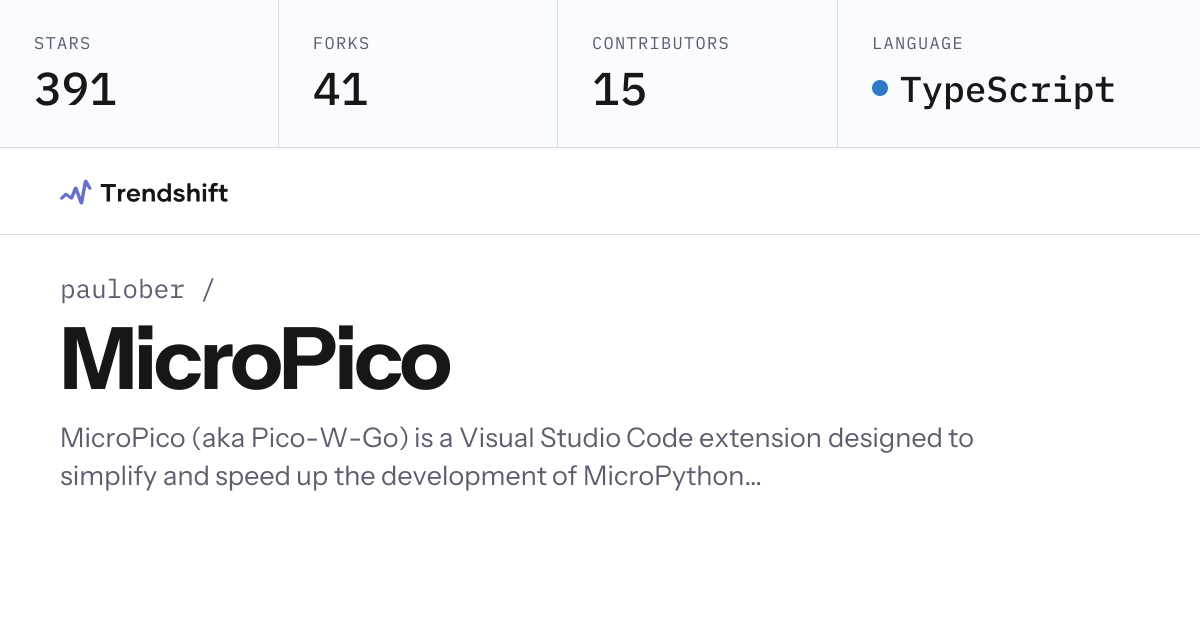Screen dimensions: 1200x630
Task: Open the Trendshift brand name link
Action: tap(164, 193)
